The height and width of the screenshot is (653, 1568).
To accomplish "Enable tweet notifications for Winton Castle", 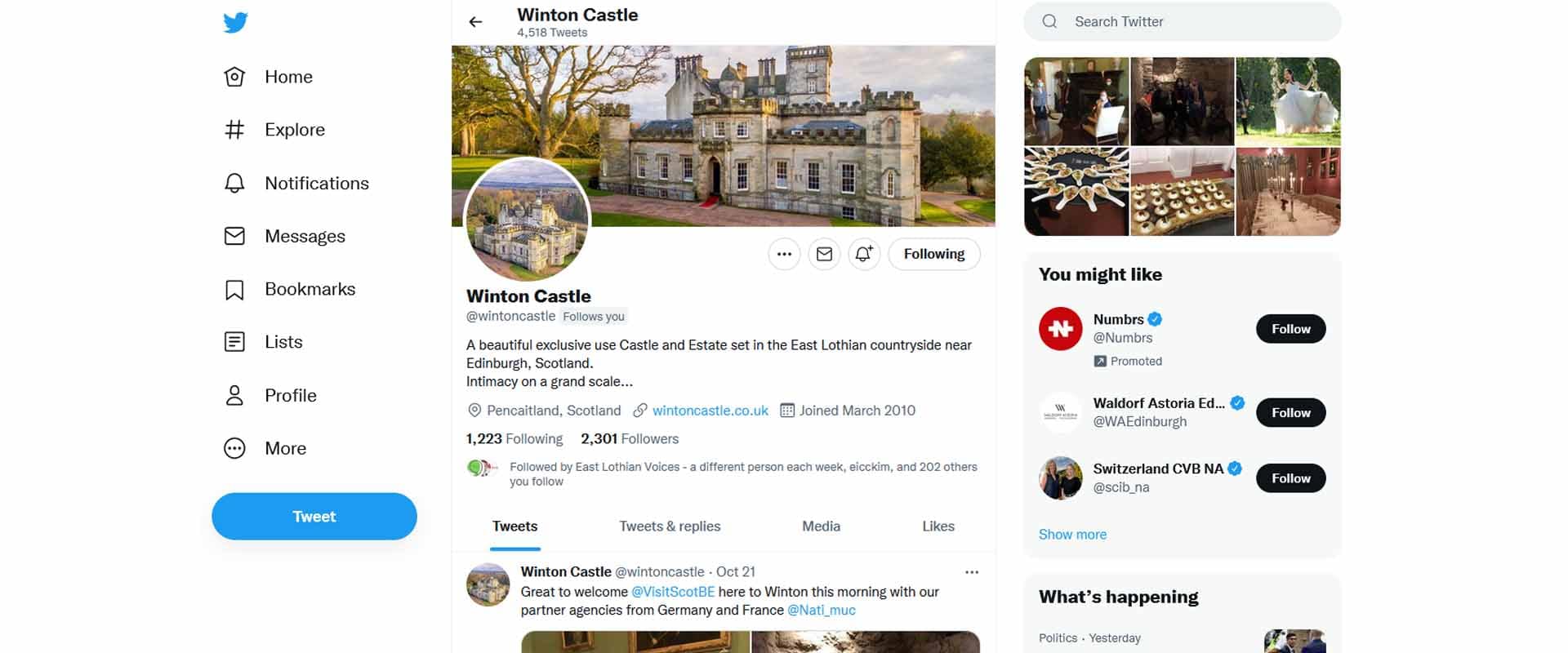I will (864, 254).
